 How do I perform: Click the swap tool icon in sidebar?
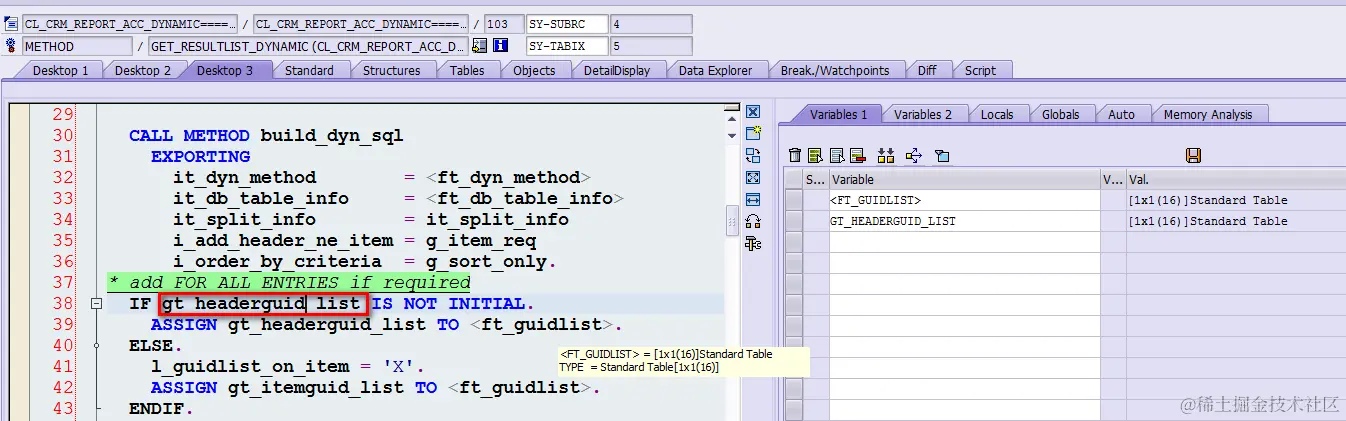pos(753,155)
